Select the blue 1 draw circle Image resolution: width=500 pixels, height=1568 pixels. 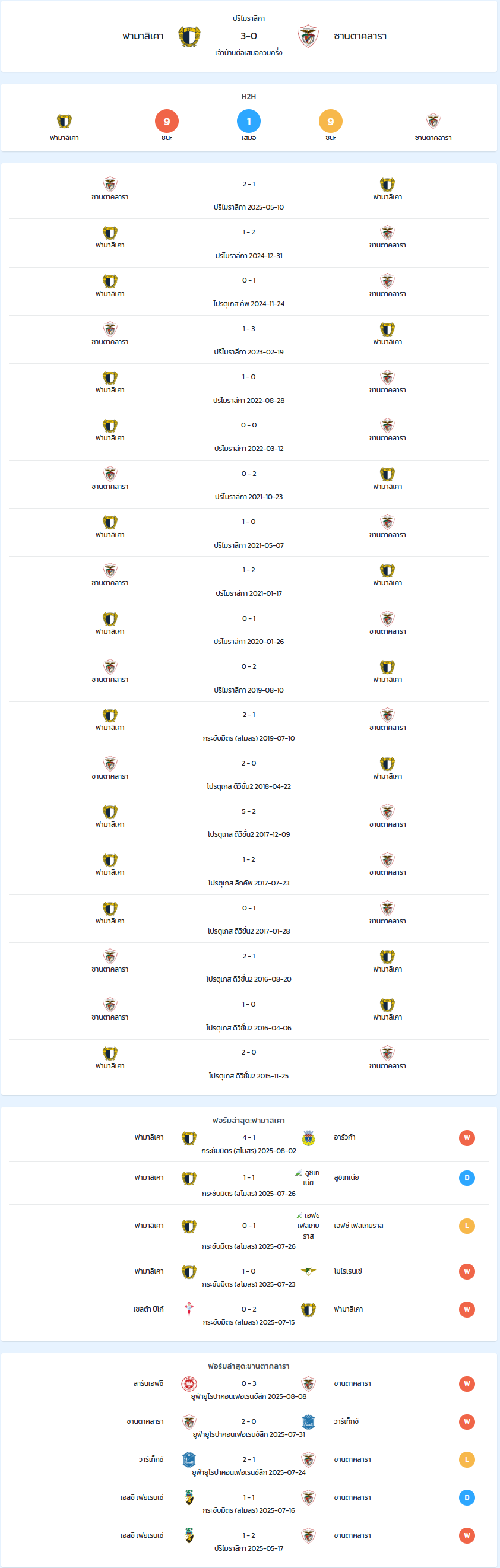(248, 121)
